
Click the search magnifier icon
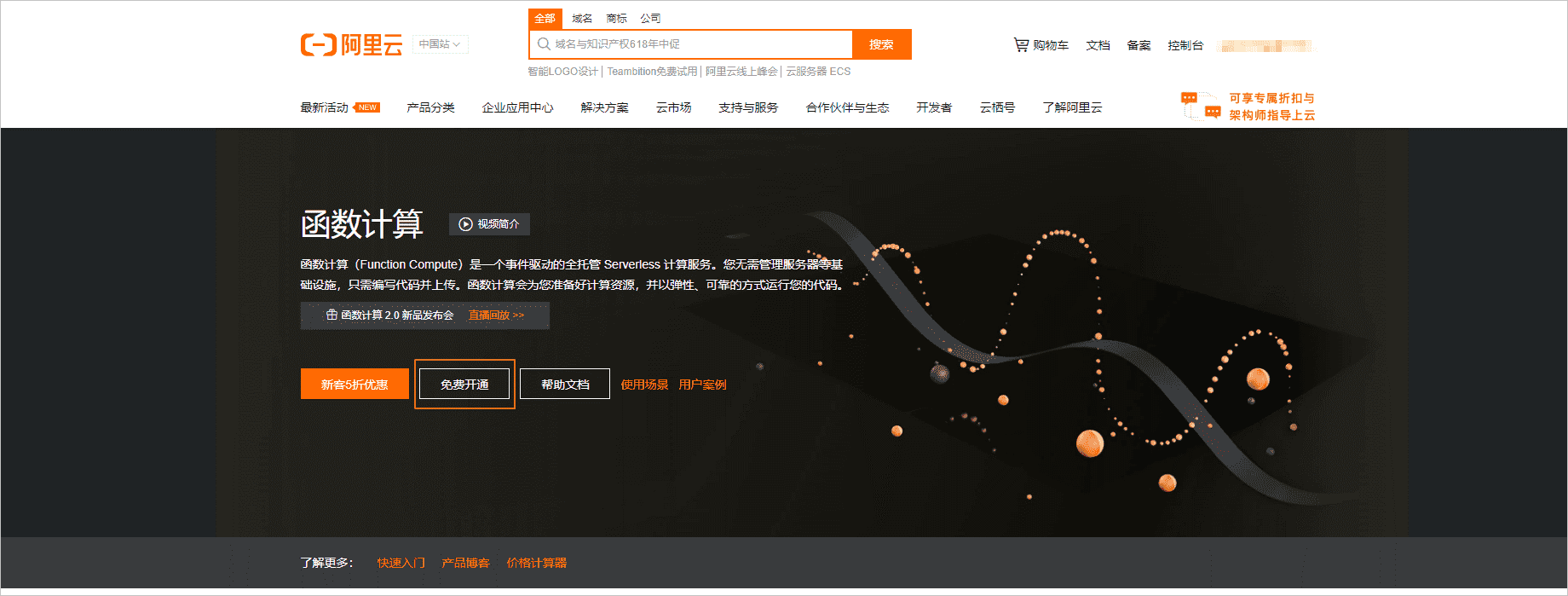point(544,44)
